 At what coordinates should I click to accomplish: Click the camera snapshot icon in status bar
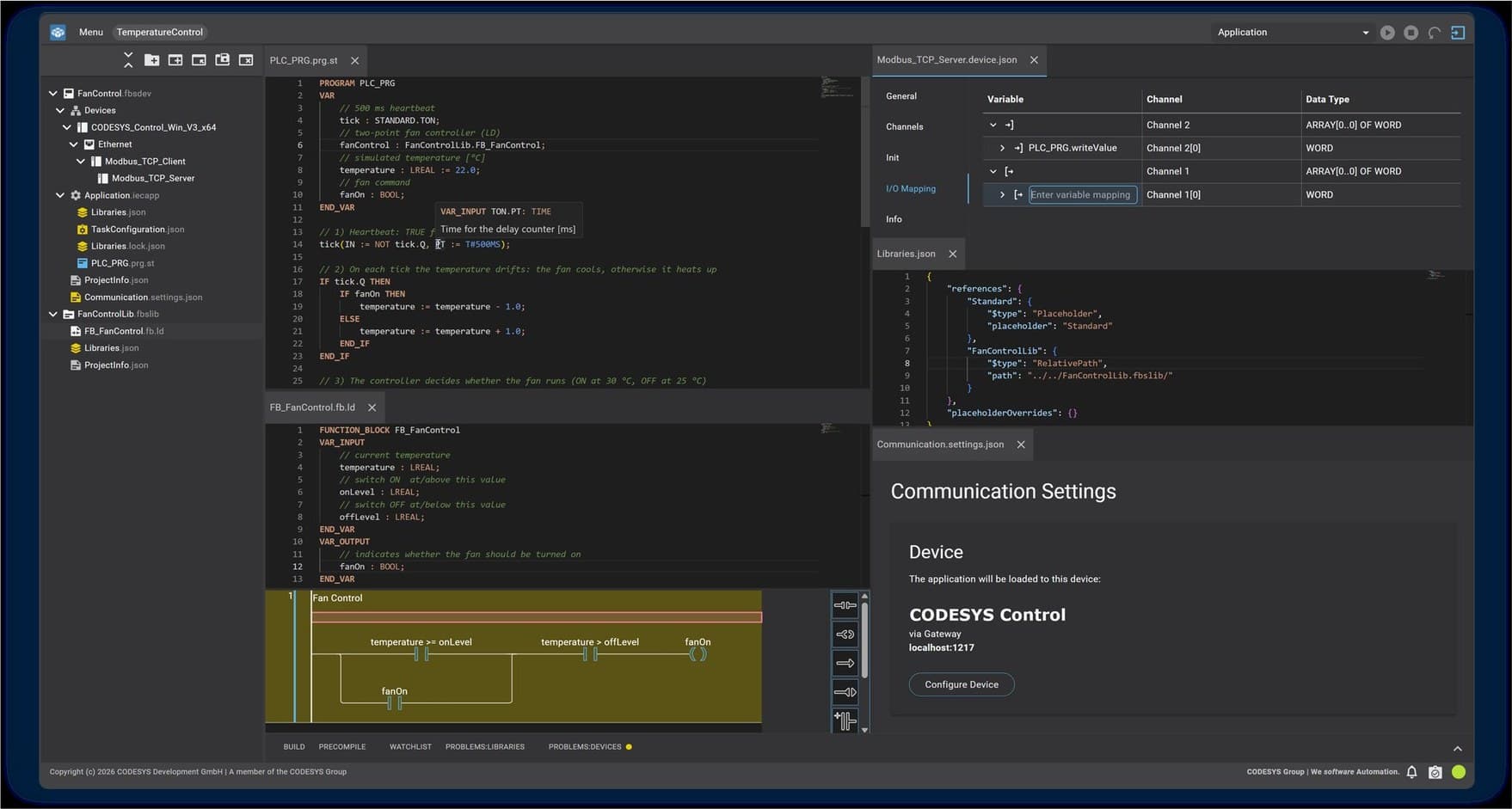point(1435,772)
